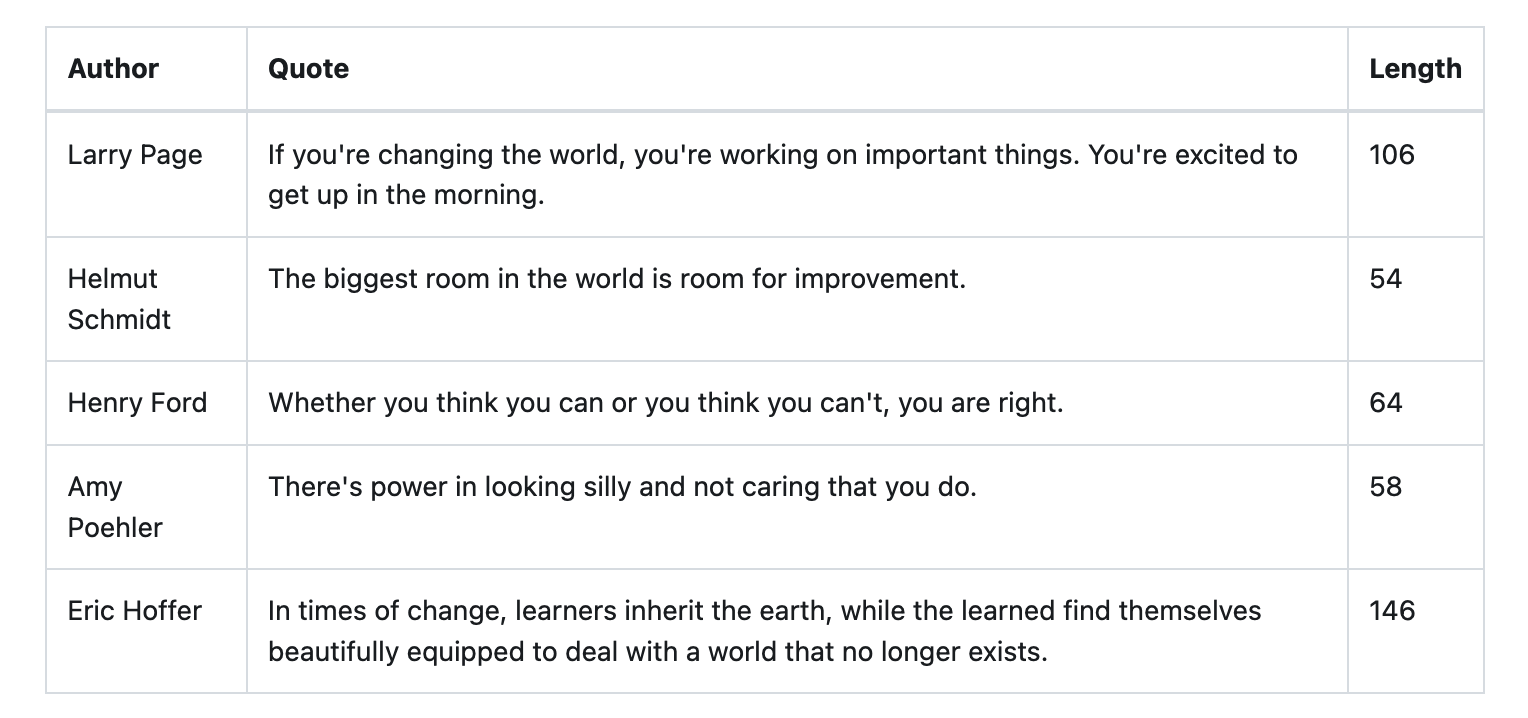
Task: Click the Author column header
Action: [x=113, y=69]
